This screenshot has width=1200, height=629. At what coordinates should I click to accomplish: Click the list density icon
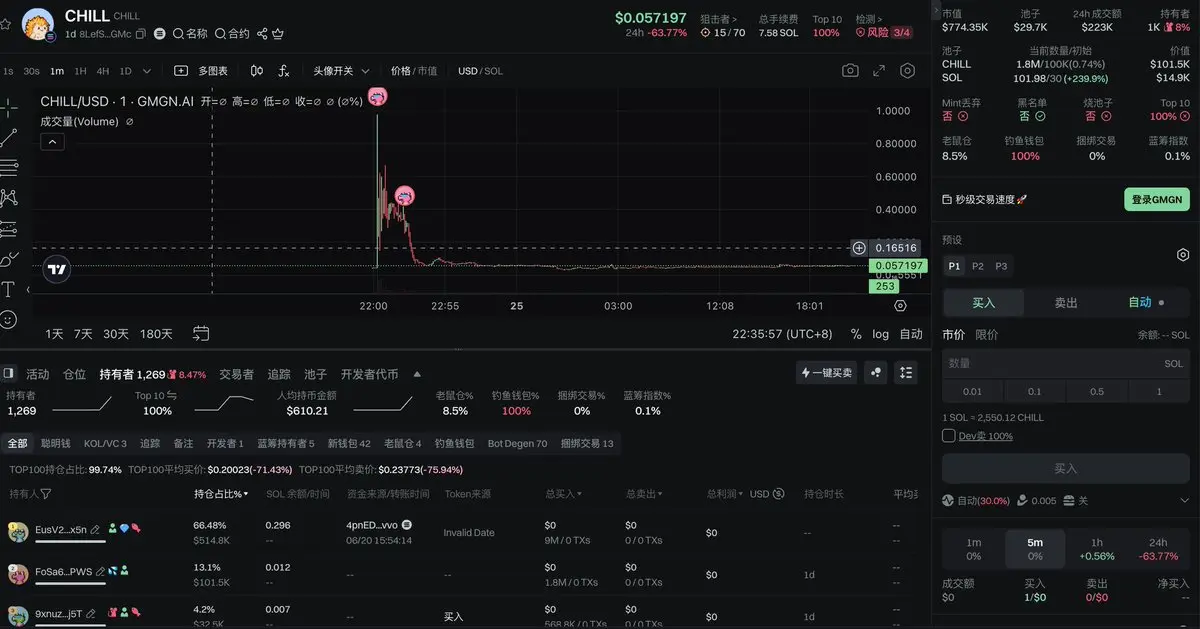906,373
